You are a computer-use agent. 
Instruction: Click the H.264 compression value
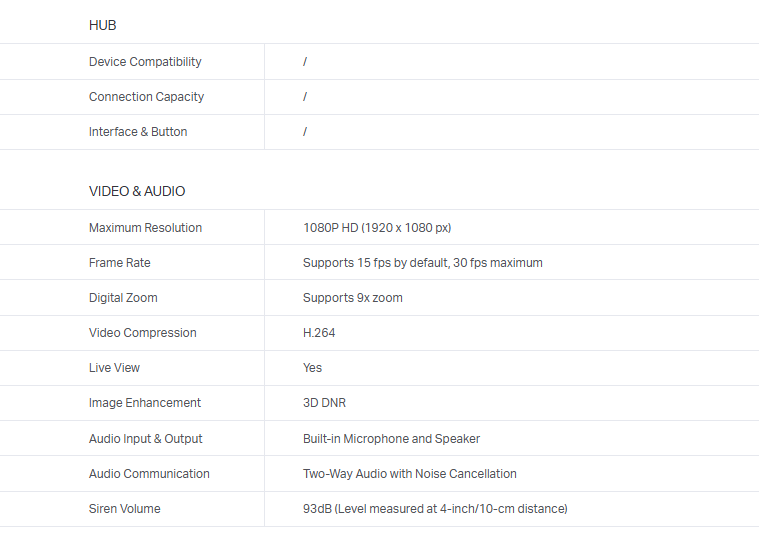point(319,333)
